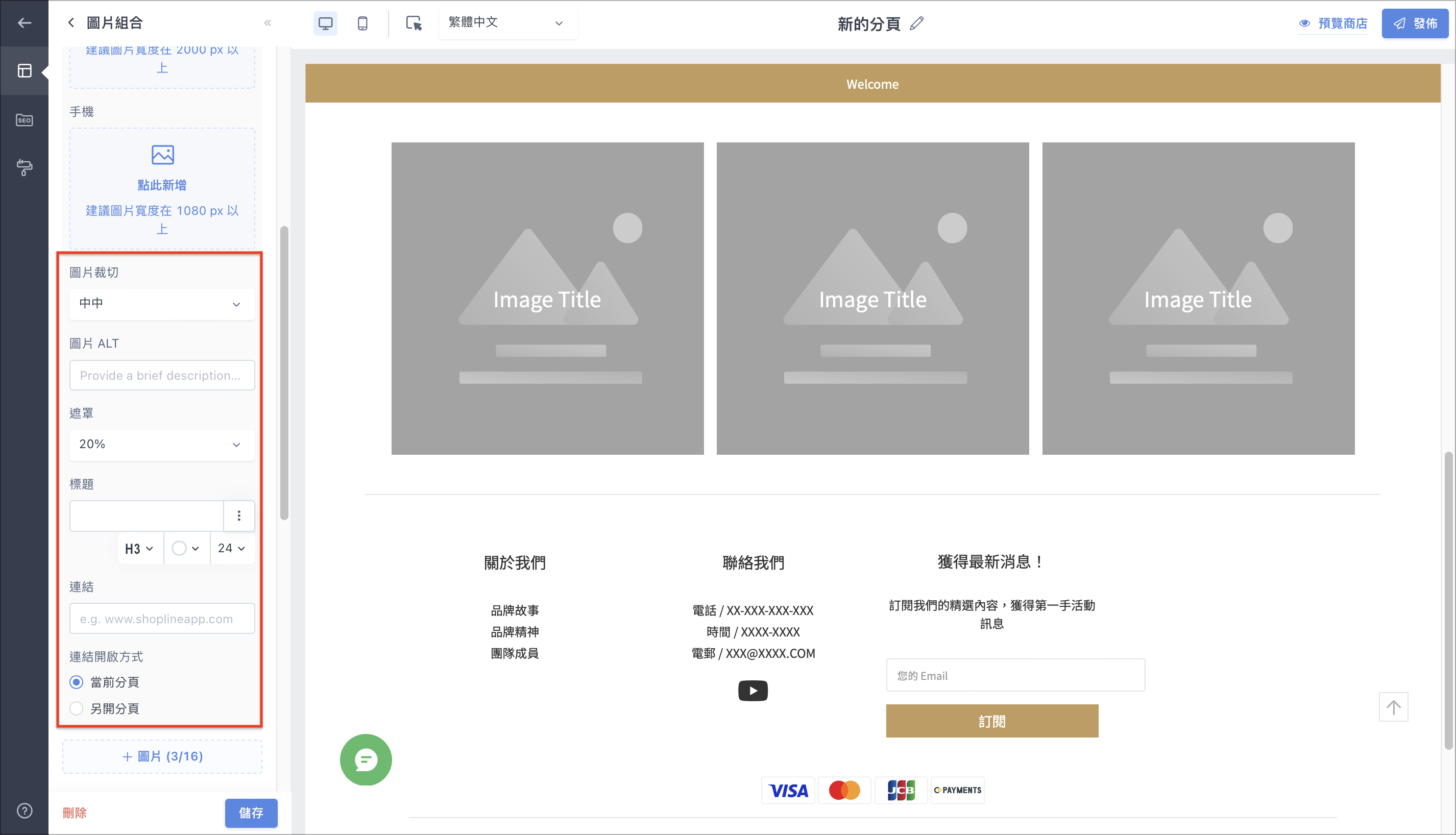Open the font size 24 dropdown
1456x835 pixels.
pos(232,549)
